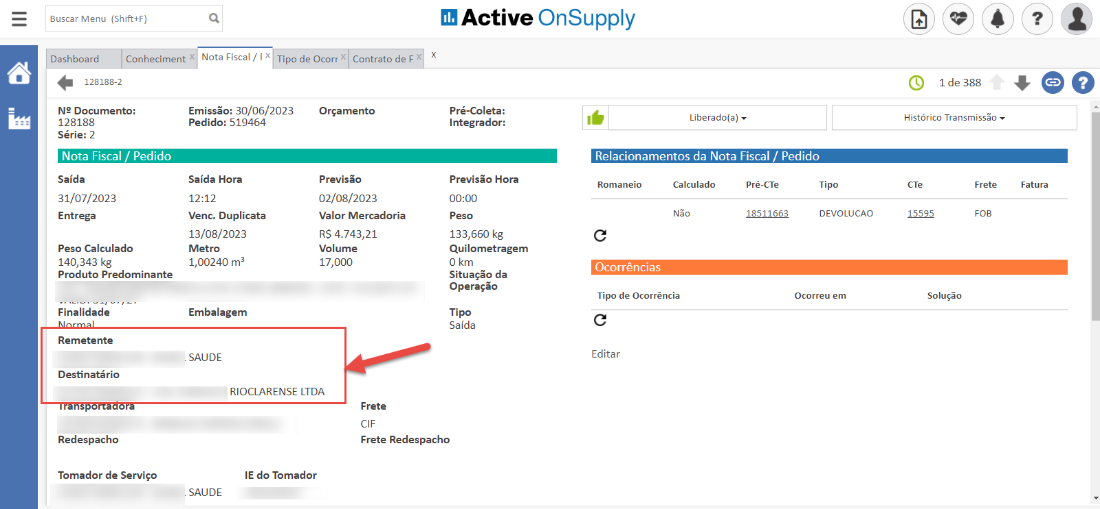Close the Tipo de Ocorr tab
The width and height of the screenshot is (1100, 509).
point(344,57)
